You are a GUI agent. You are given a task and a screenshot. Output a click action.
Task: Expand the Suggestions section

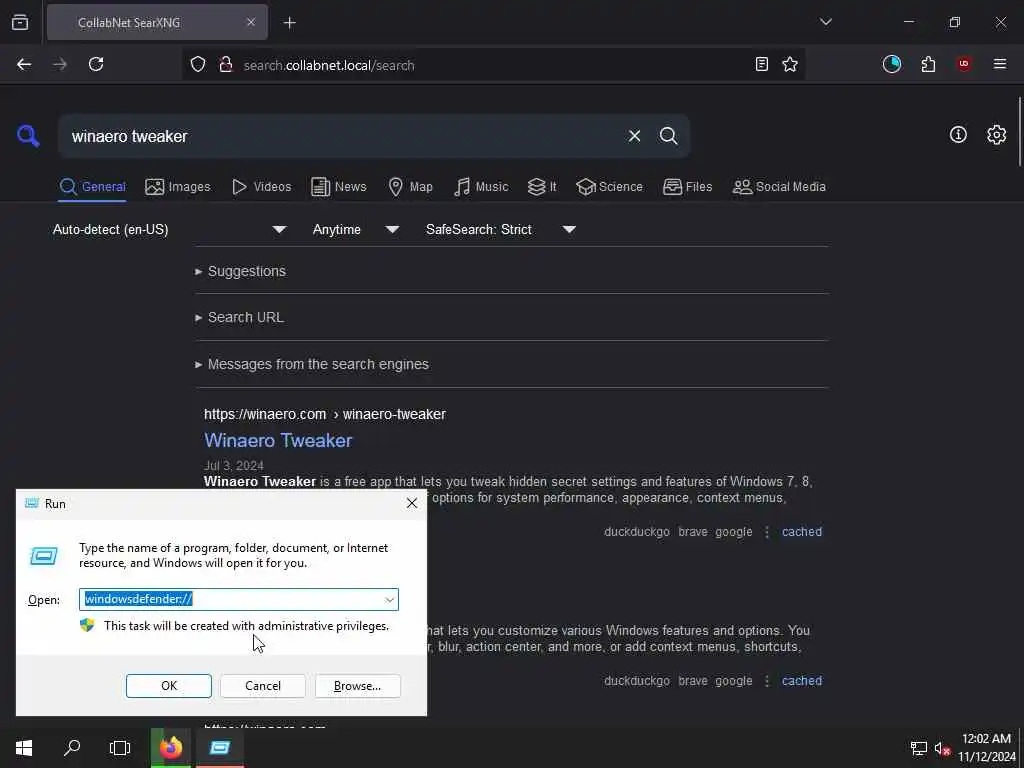point(240,271)
